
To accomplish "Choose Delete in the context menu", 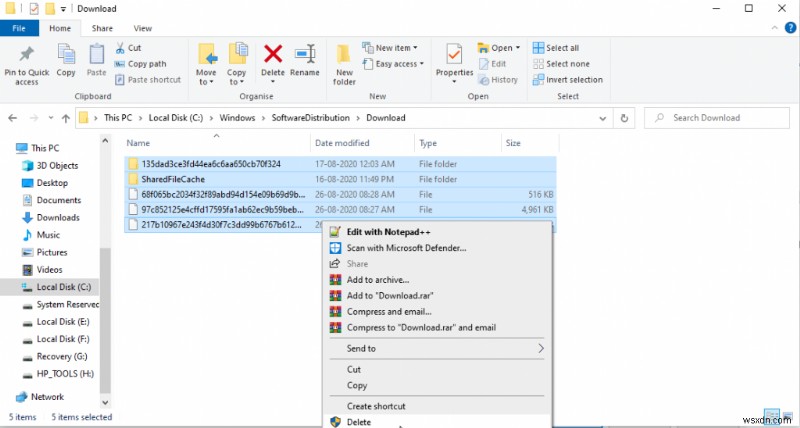I will click(437, 422).
